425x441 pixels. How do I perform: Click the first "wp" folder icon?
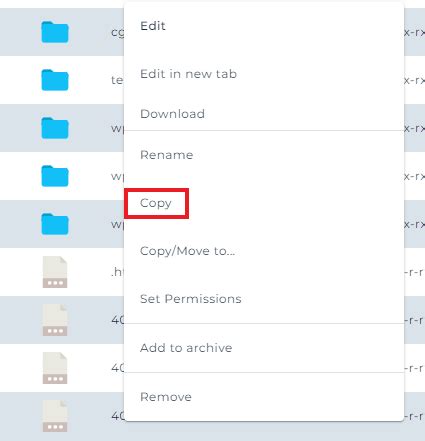[55, 128]
